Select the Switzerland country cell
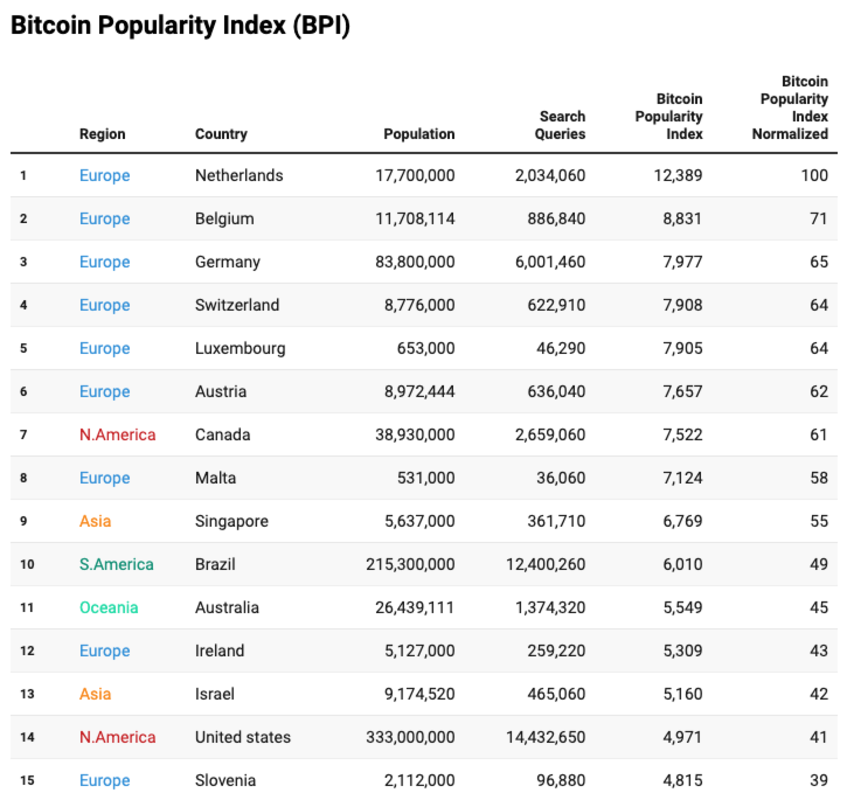847x800 pixels. (x=237, y=305)
